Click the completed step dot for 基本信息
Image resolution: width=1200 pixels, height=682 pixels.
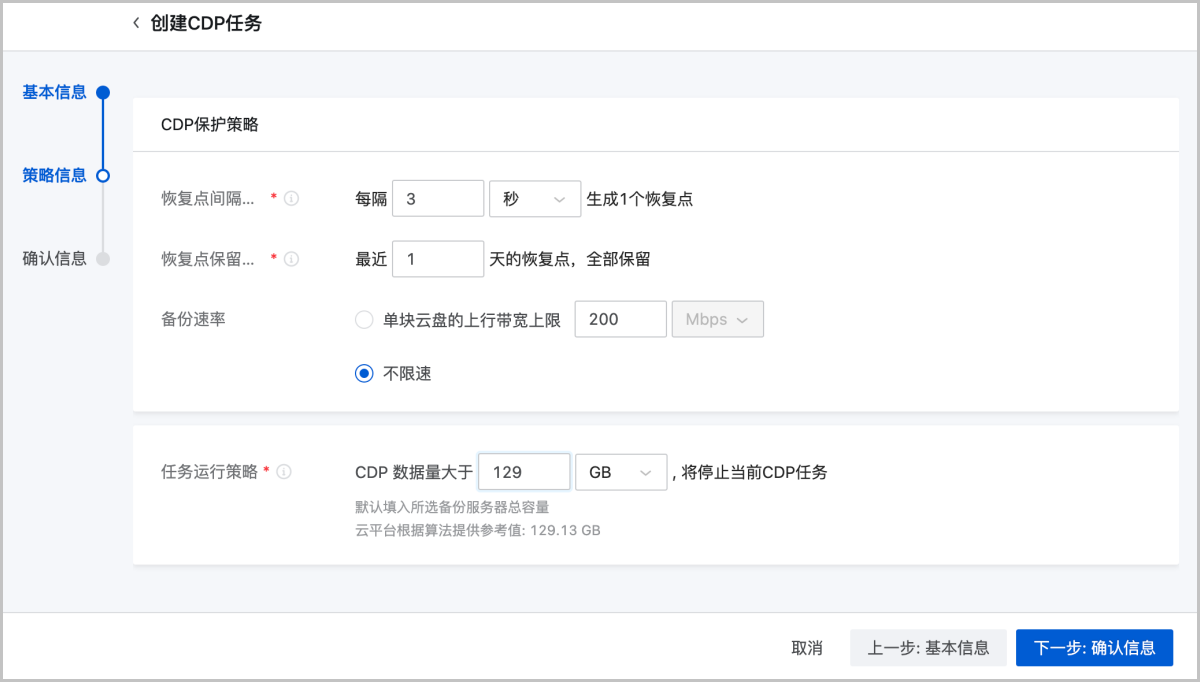[104, 91]
